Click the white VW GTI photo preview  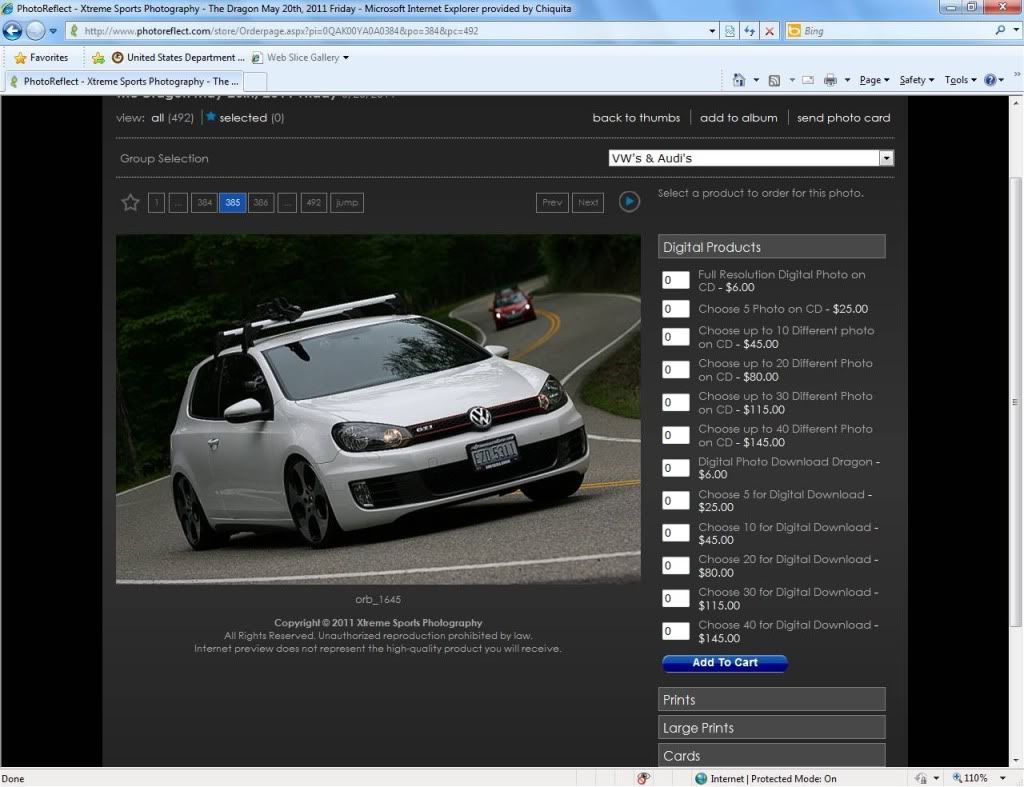(x=378, y=409)
